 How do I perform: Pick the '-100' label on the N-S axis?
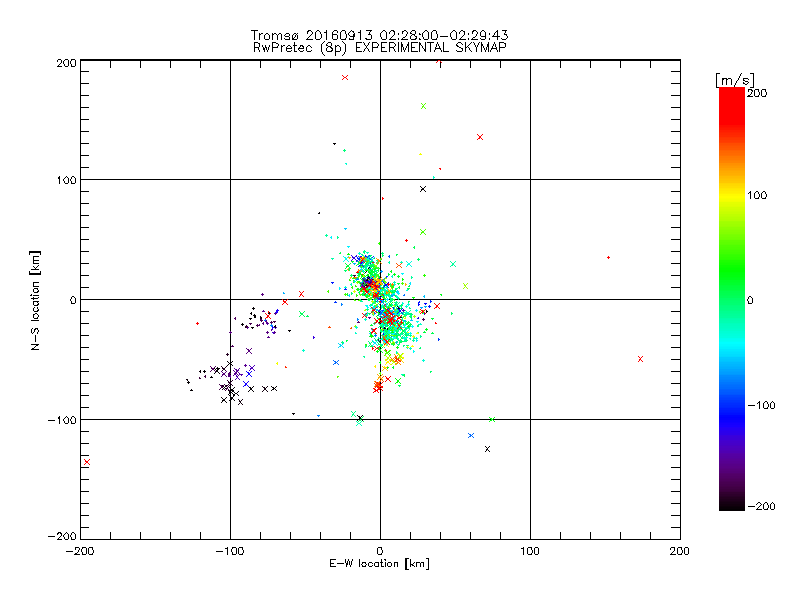point(62,420)
